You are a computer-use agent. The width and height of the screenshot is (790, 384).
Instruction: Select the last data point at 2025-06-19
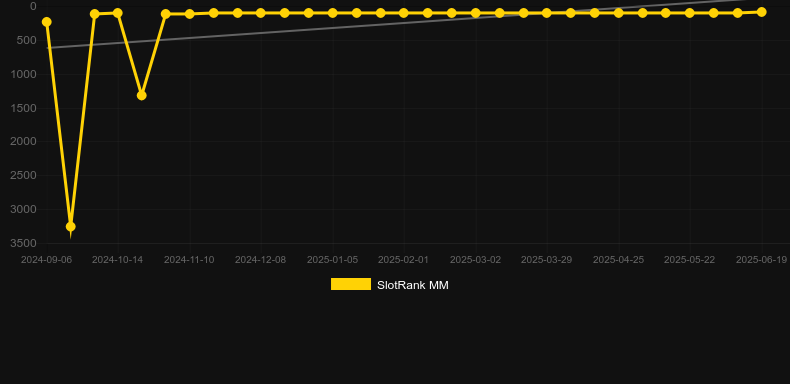tap(761, 12)
